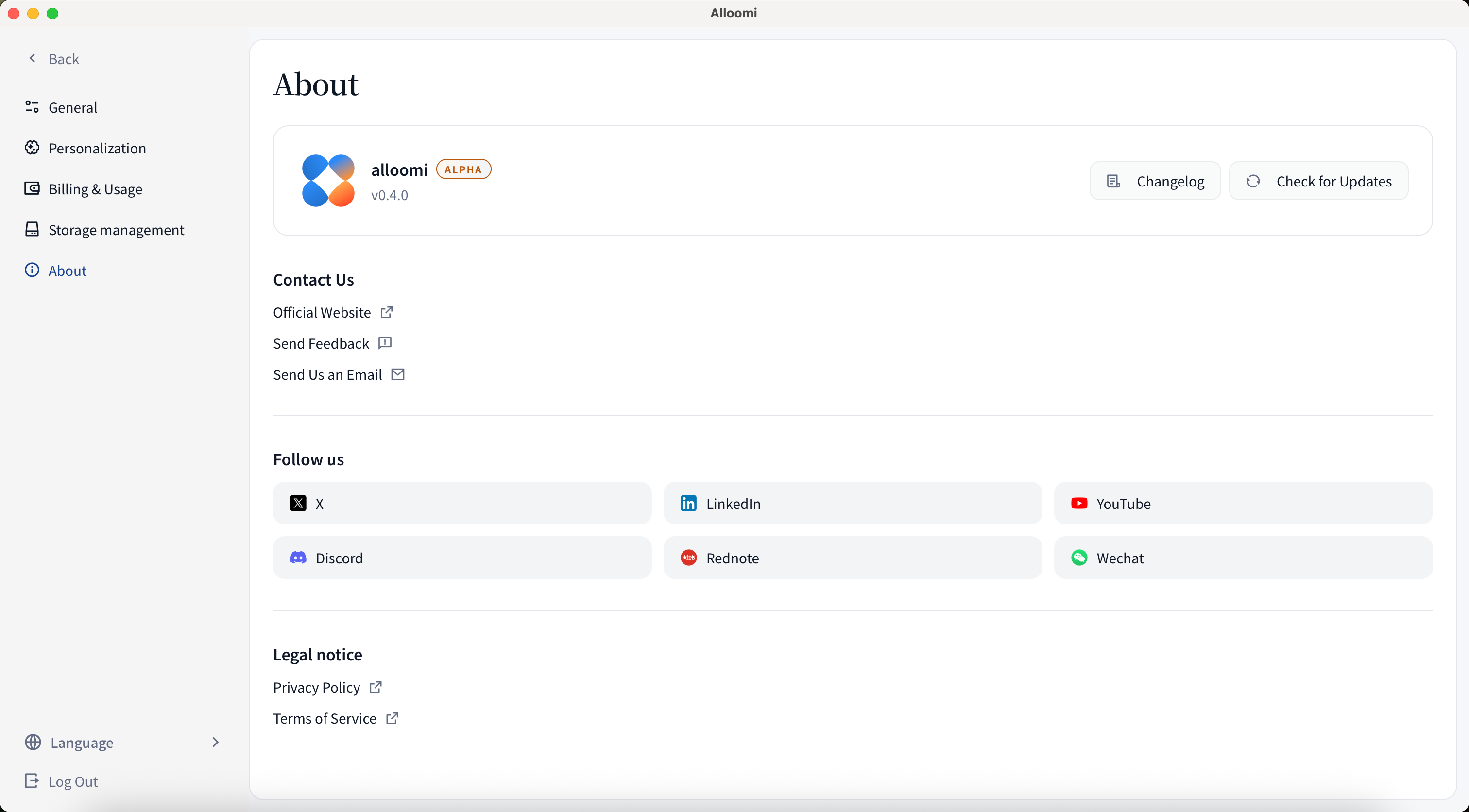
Task: Click the Rednote logo icon
Action: click(x=688, y=557)
